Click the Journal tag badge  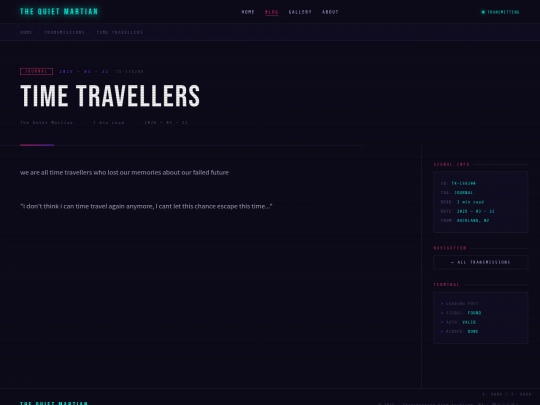pos(37,71)
